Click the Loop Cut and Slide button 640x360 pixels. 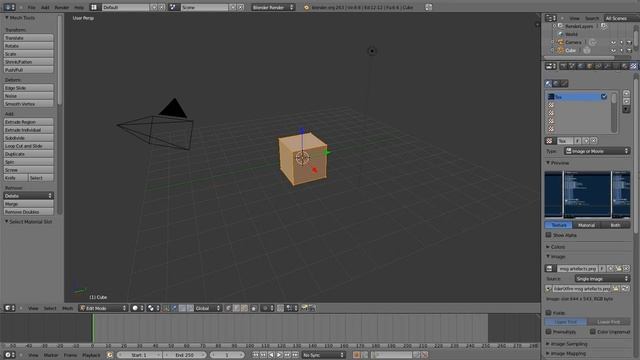click(29, 146)
